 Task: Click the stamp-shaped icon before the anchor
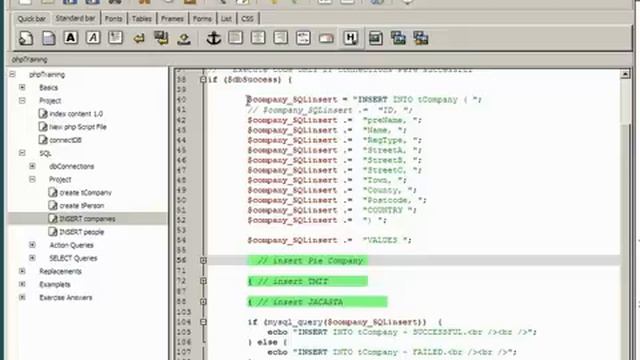(184, 39)
